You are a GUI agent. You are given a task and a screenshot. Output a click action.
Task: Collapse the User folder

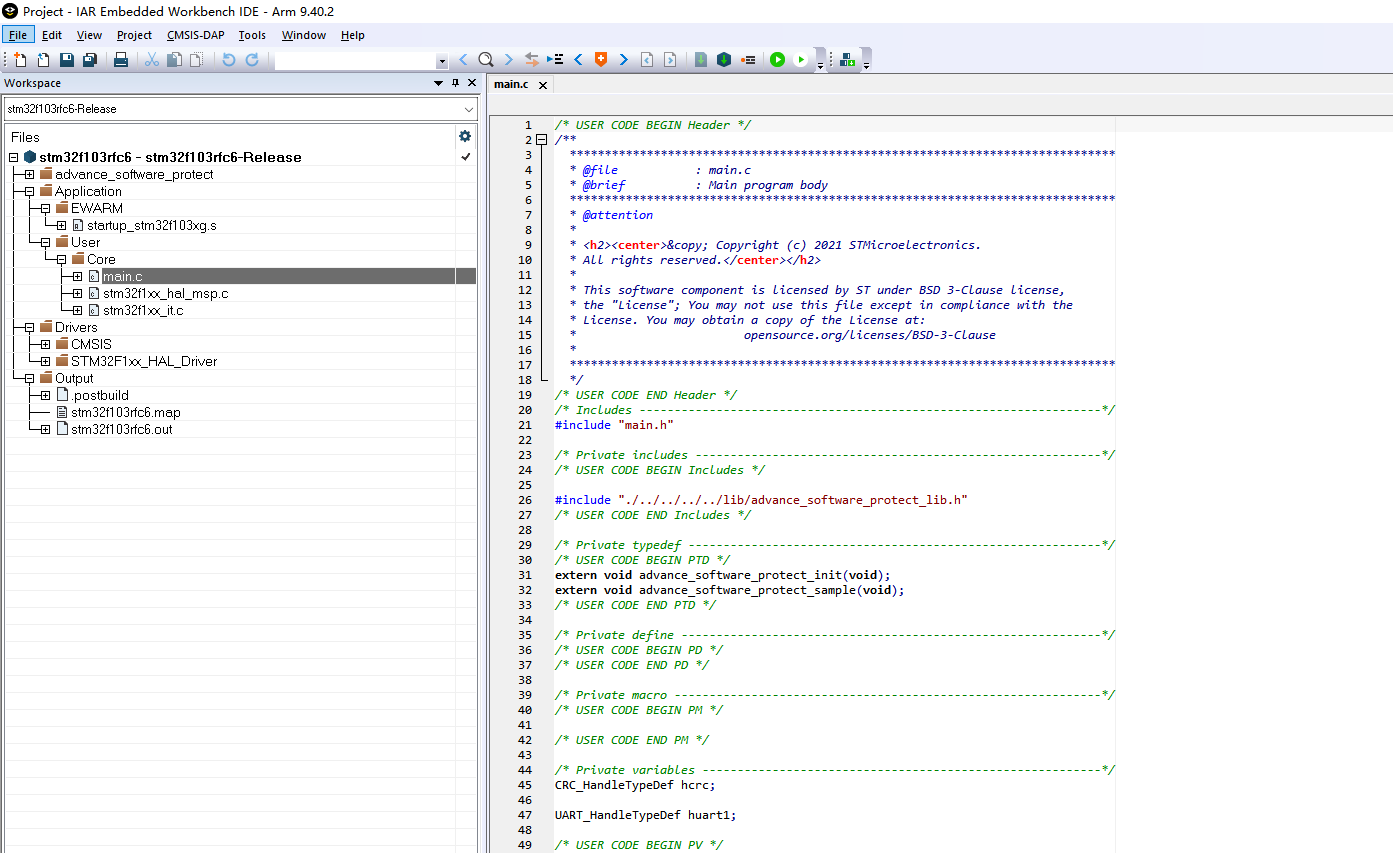(45, 242)
